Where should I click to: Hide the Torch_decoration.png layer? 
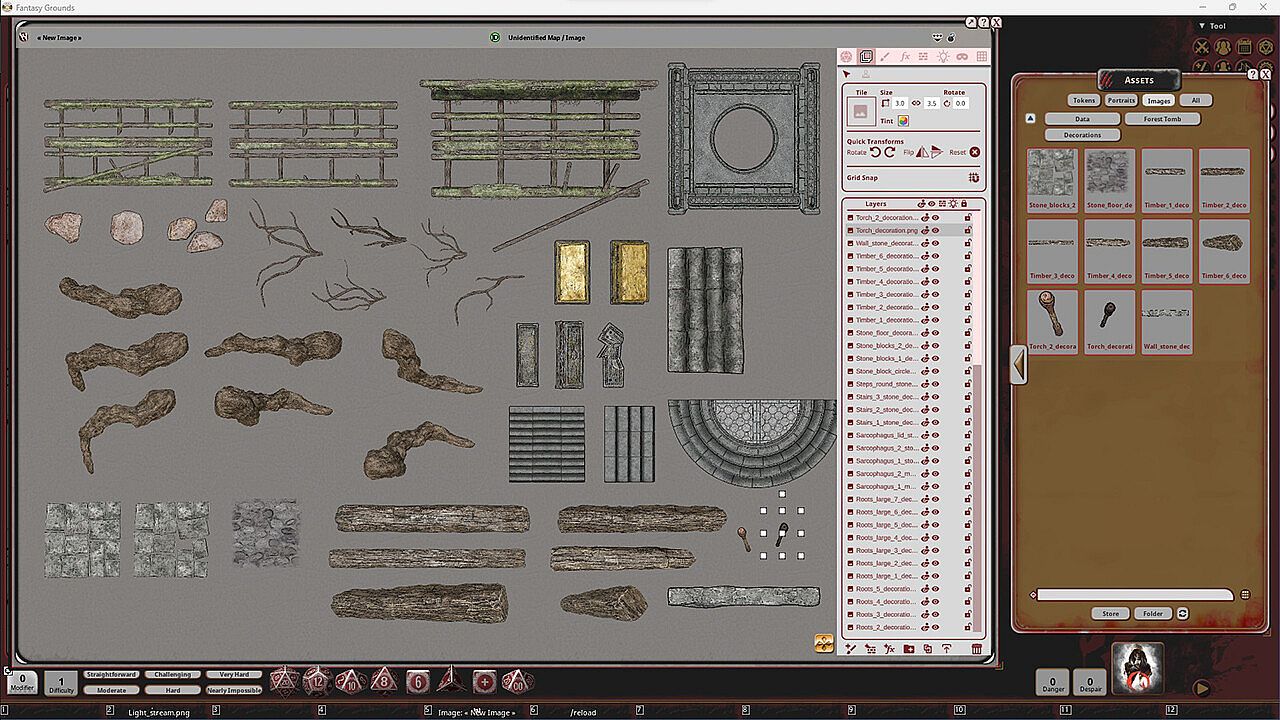936,230
